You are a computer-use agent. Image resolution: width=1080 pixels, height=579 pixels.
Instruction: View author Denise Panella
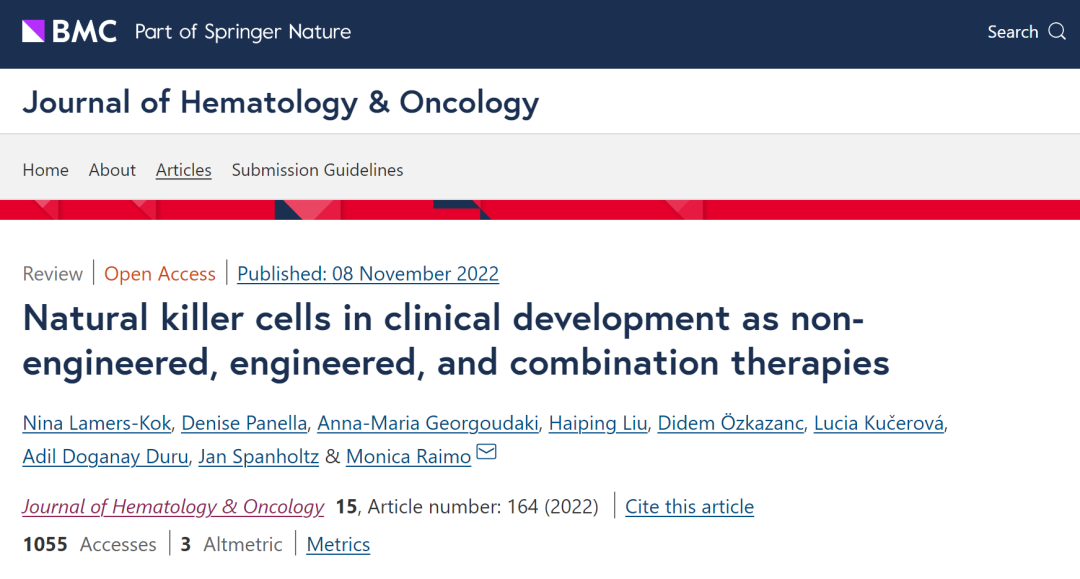[244, 423]
